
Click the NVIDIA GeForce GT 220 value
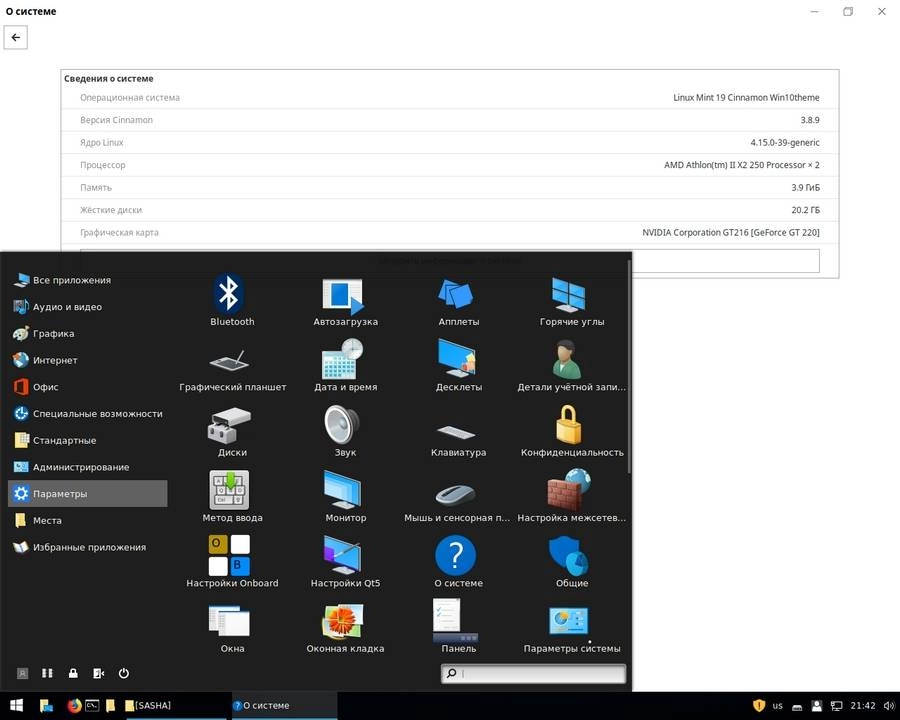click(731, 233)
